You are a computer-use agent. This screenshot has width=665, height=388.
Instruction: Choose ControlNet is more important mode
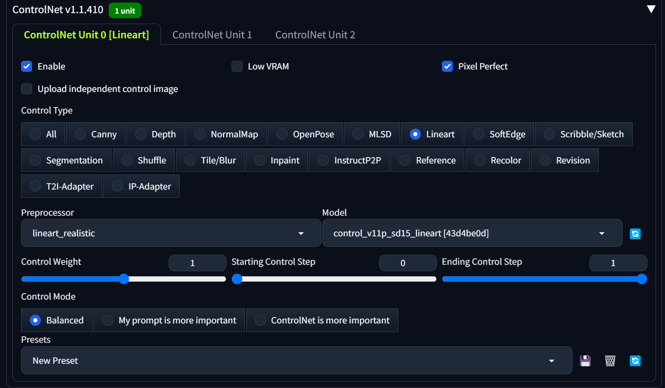tap(322, 320)
